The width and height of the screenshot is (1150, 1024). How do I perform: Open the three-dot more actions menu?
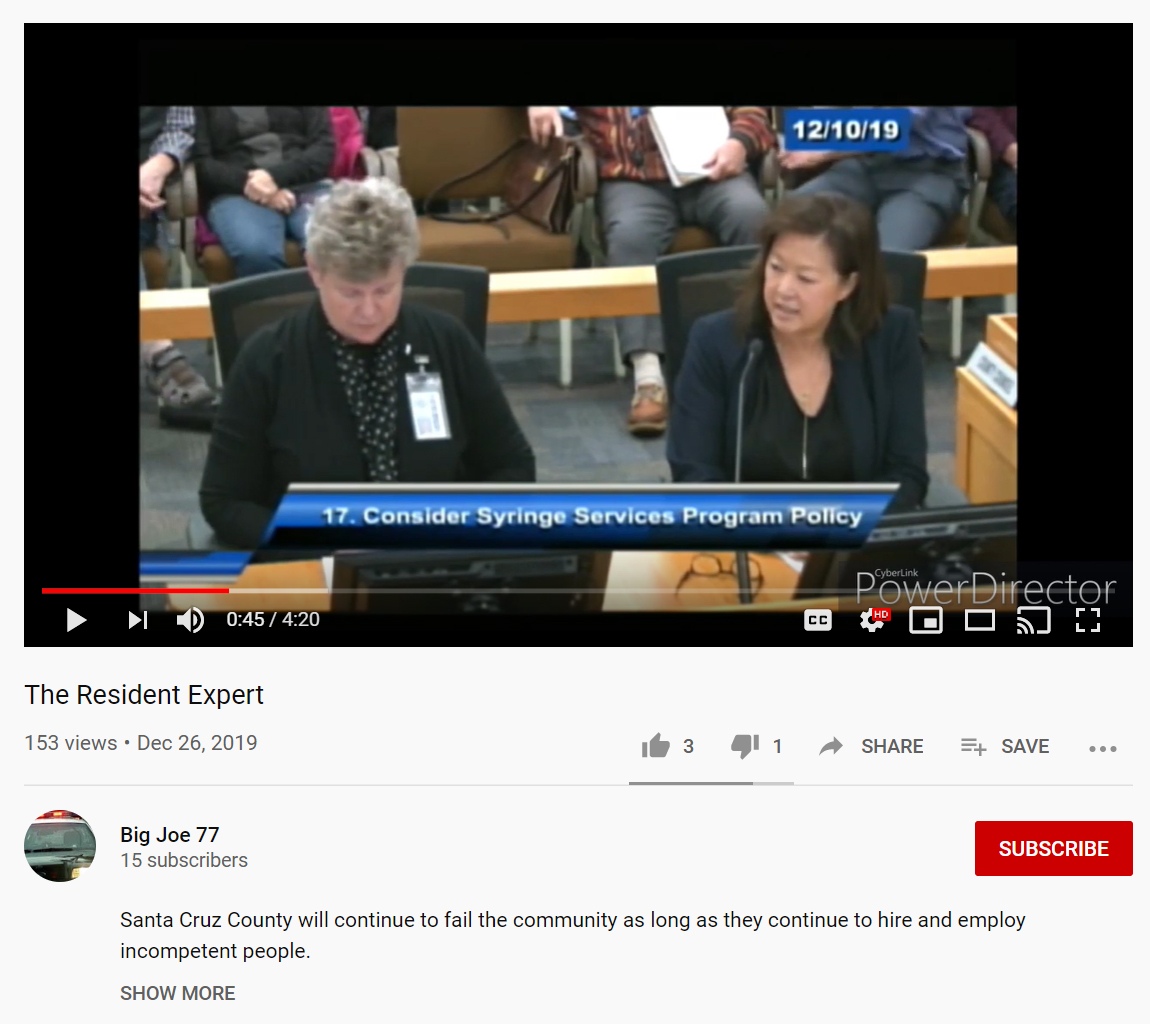(x=1102, y=748)
